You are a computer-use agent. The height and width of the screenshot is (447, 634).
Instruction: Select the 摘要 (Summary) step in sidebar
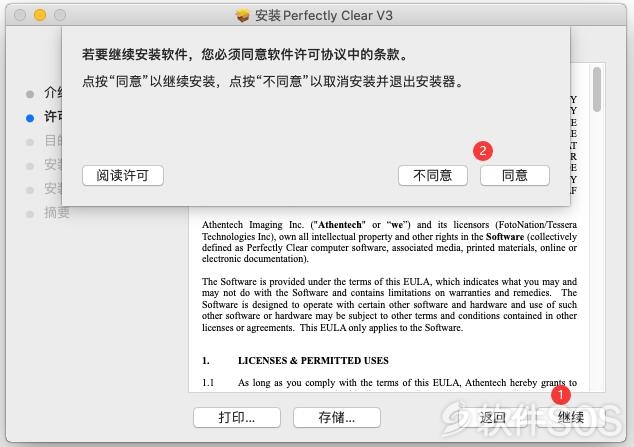57,213
